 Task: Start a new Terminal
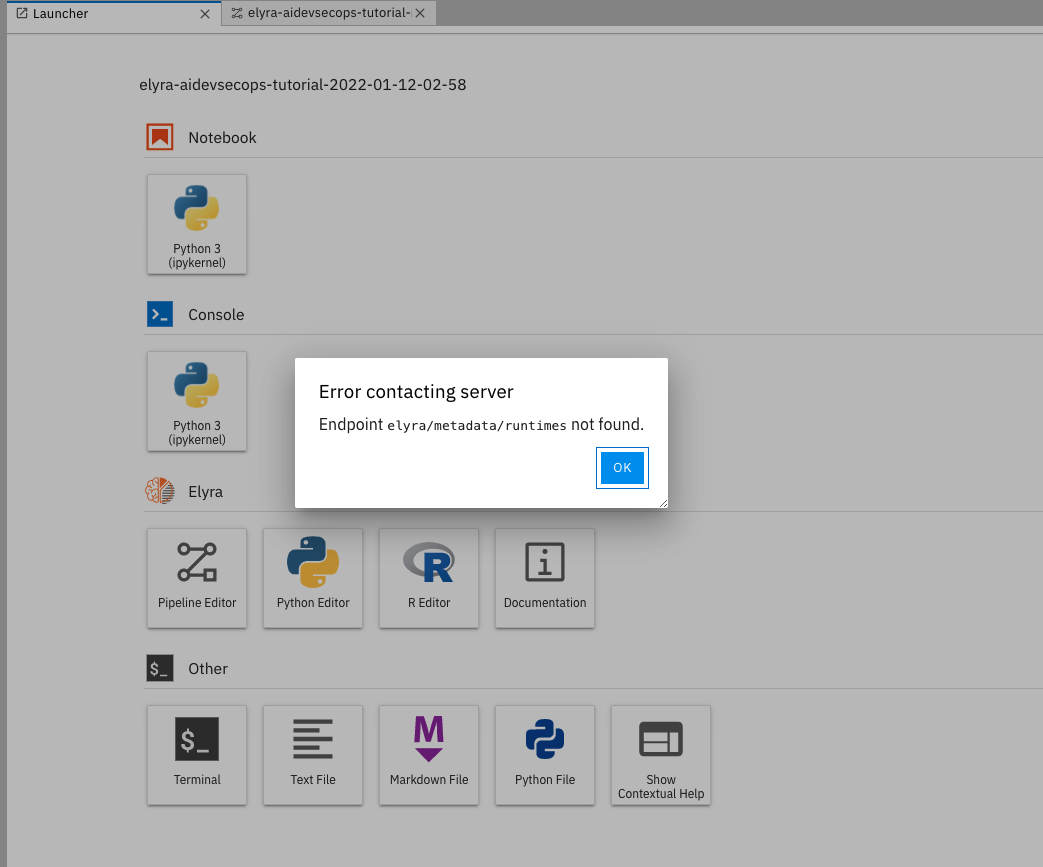pyautogui.click(x=197, y=755)
